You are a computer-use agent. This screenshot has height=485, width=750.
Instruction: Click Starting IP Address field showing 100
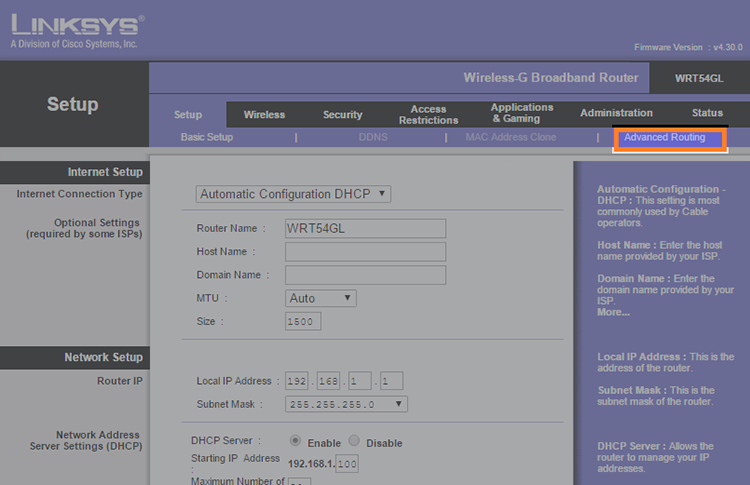[x=347, y=463]
